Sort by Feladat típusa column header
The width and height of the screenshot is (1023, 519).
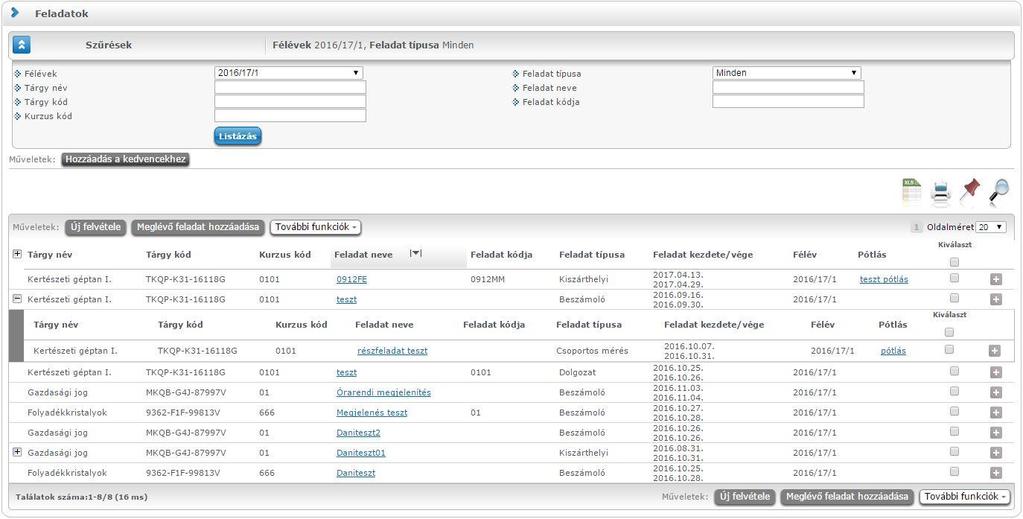(x=592, y=255)
